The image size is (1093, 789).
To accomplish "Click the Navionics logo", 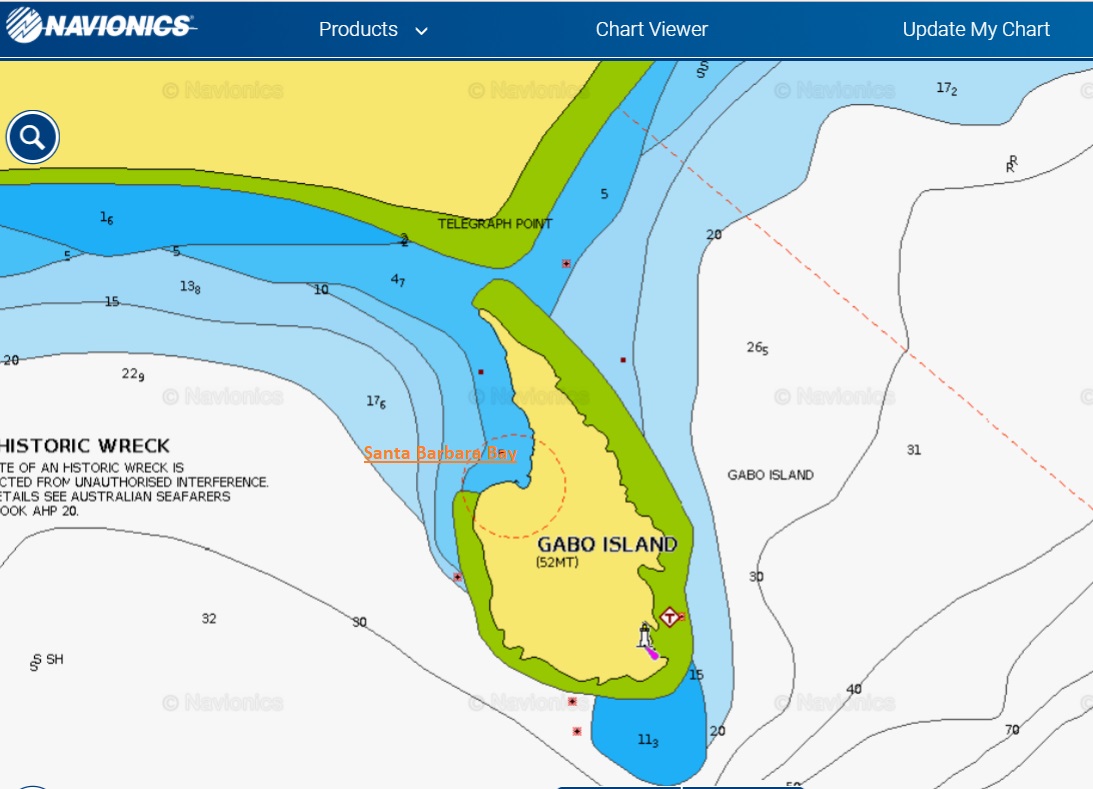I will click(x=100, y=27).
